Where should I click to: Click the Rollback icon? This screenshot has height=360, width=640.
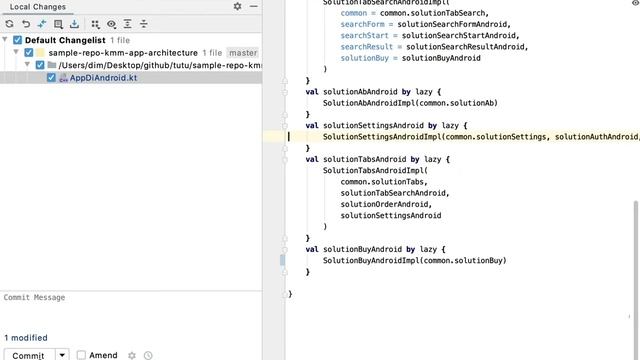[26, 24]
